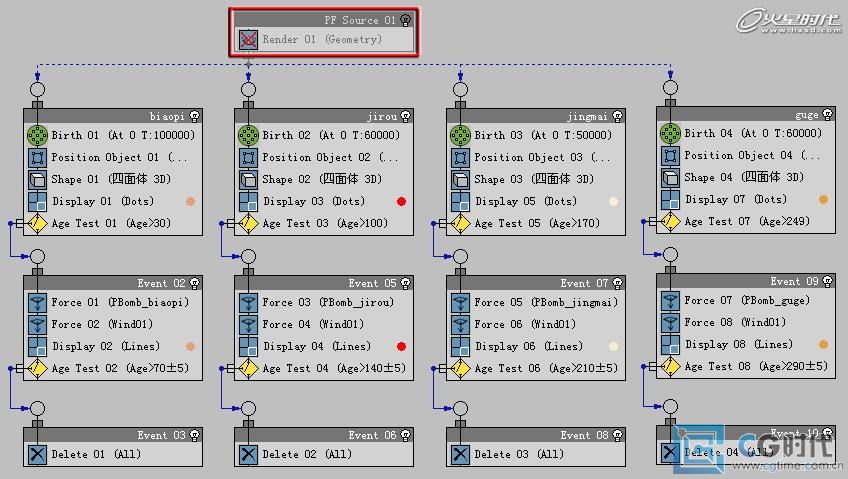848x479 pixels.
Task: Disable the Event 05 lightbulb toggle
Action: pos(406,284)
